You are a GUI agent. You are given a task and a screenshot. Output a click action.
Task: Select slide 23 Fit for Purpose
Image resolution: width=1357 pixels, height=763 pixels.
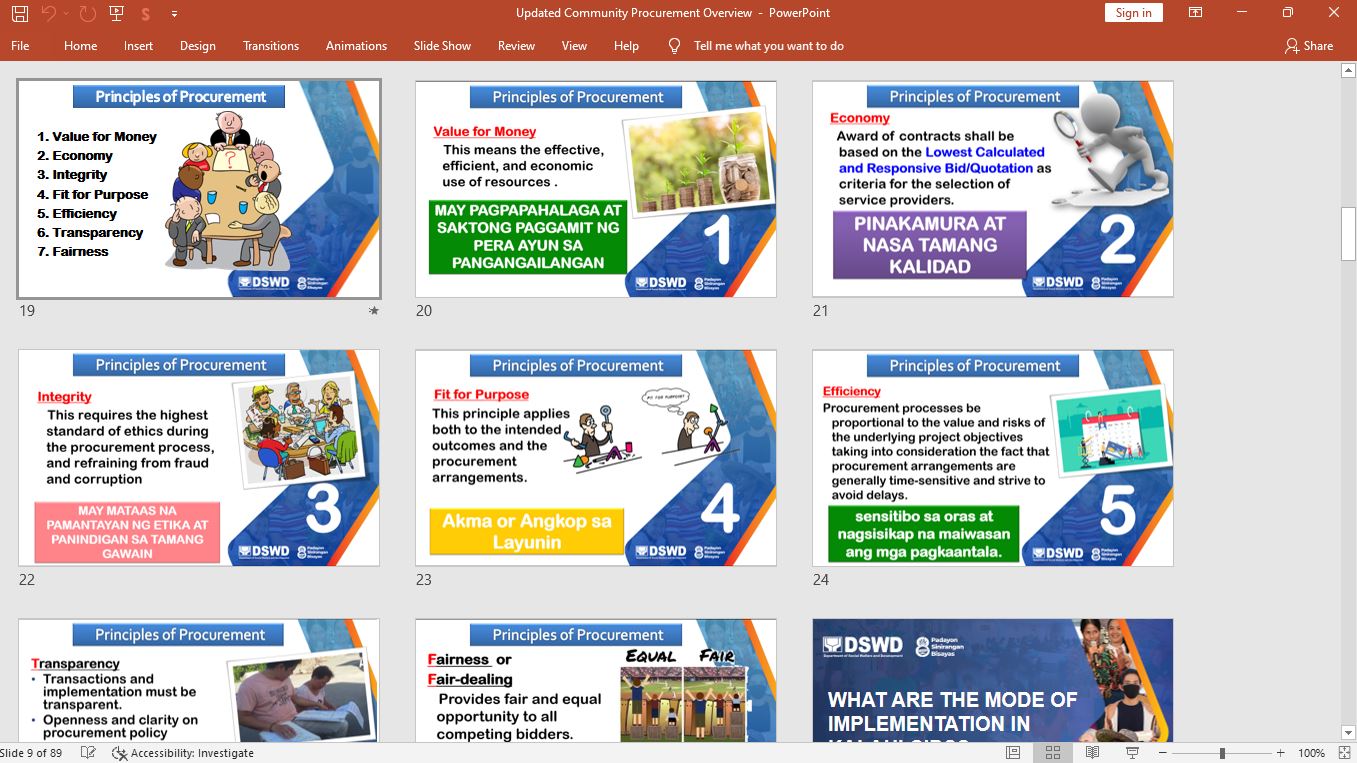pyautogui.click(x=596, y=458)
